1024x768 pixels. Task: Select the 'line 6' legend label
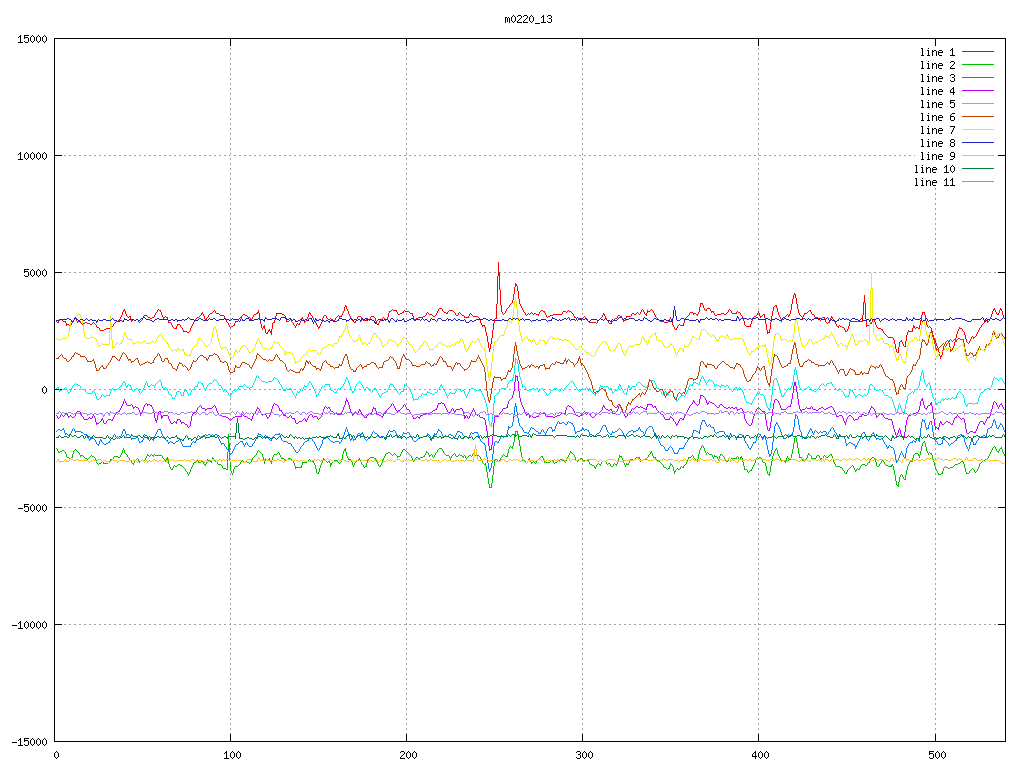pyautogui.click(x=937, y=118)
